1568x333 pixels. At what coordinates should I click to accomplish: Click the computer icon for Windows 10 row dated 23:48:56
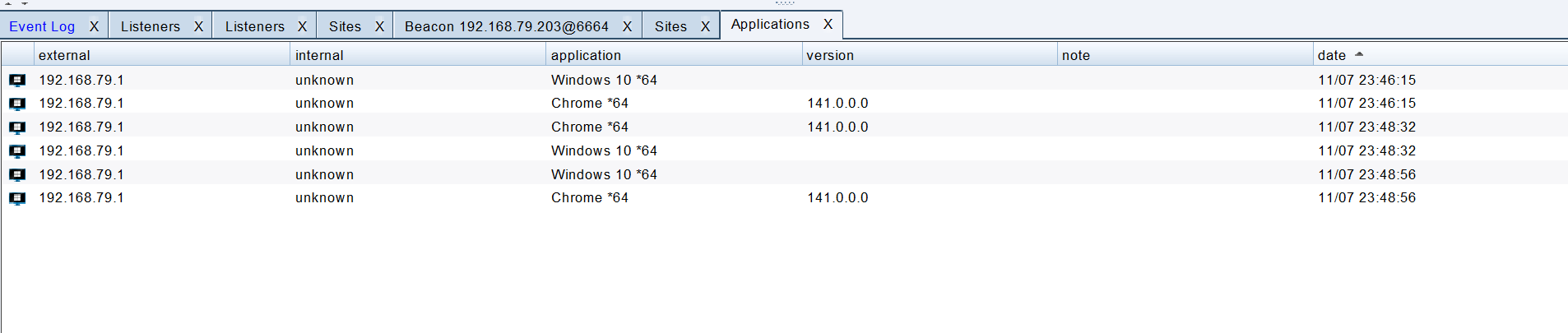coord(17,175)
